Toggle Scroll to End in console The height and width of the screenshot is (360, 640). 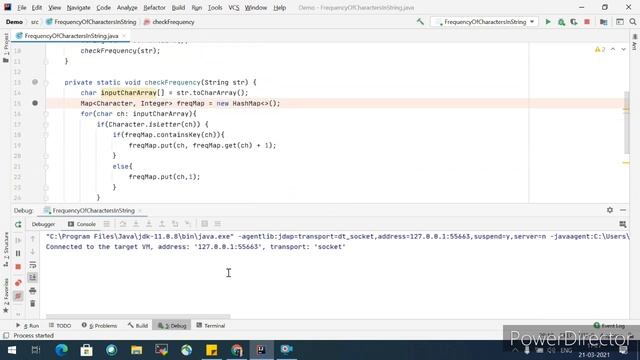pyautogui.click(x=33, y=278)
